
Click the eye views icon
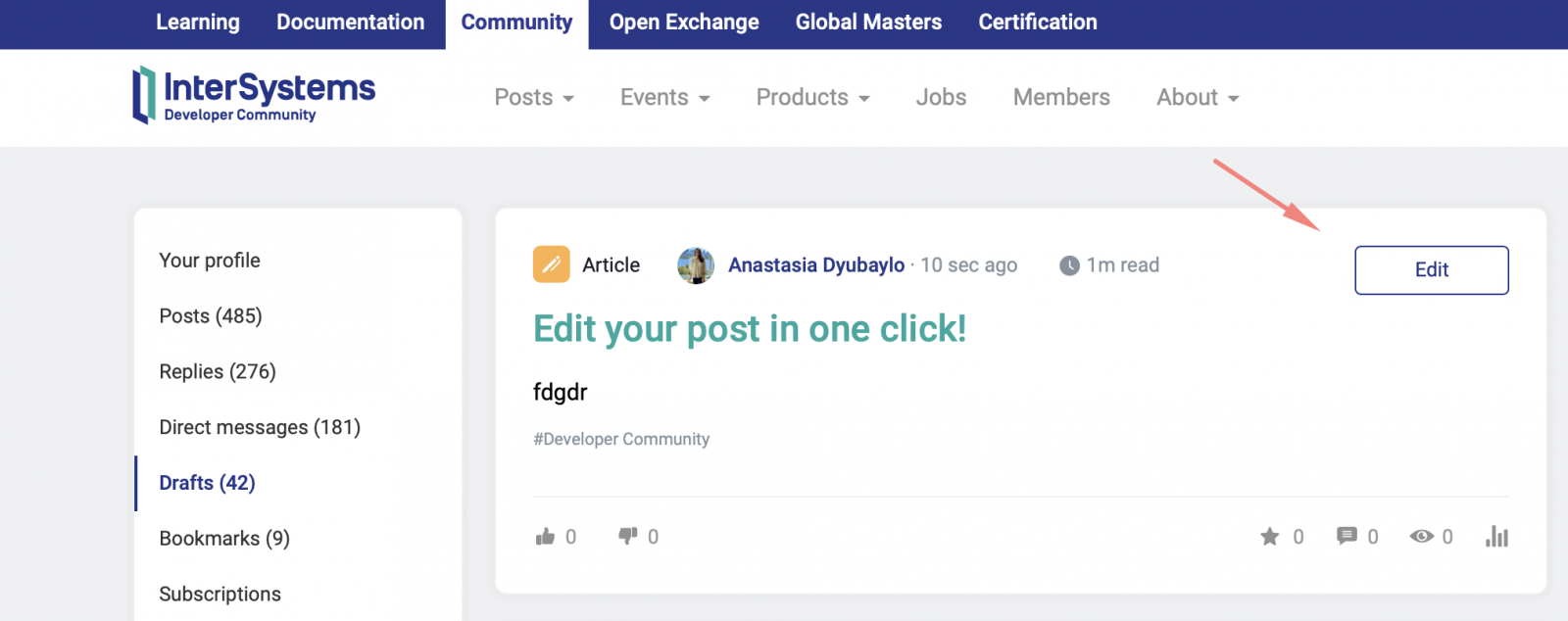tap(1422, 536)
